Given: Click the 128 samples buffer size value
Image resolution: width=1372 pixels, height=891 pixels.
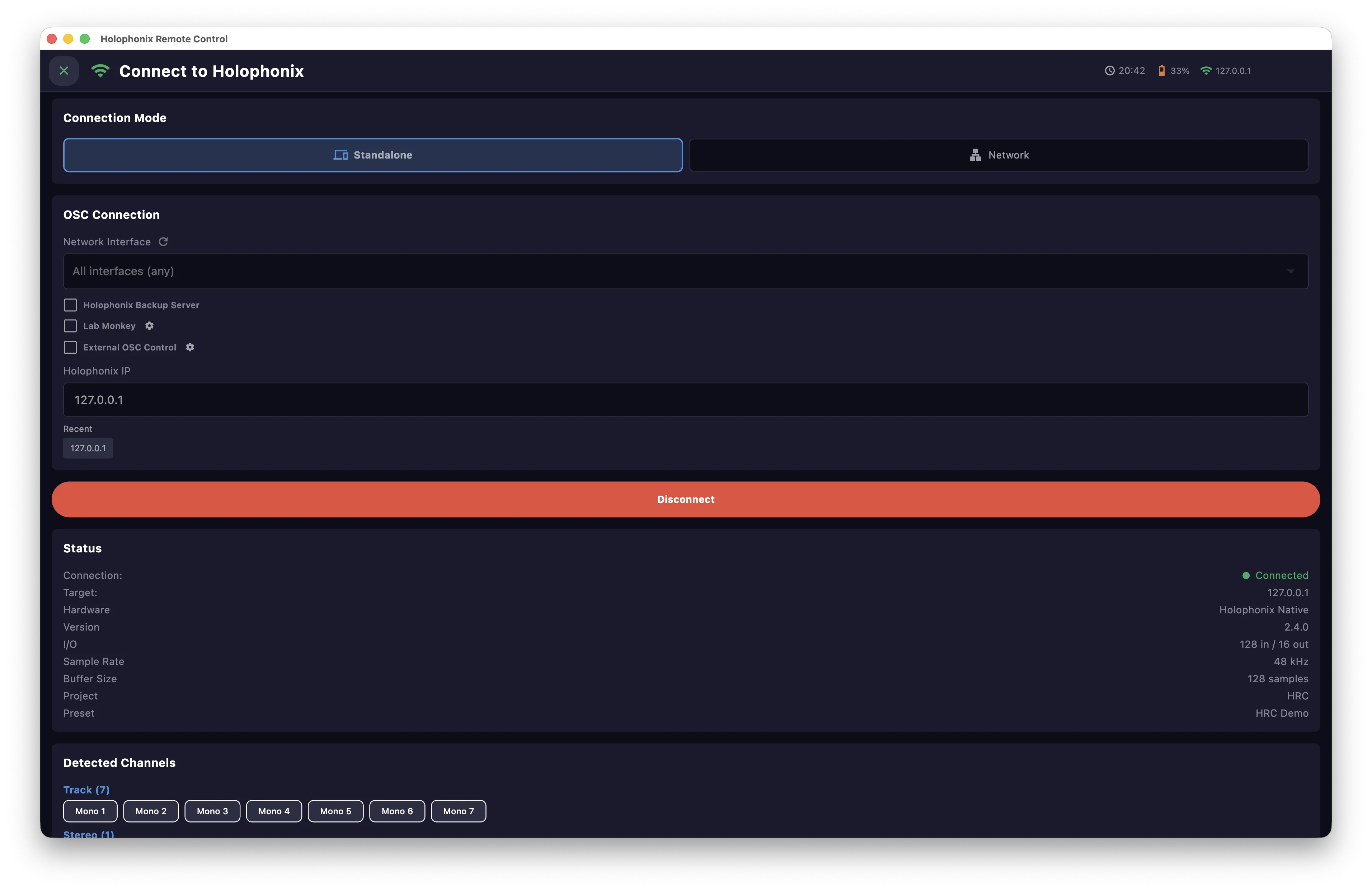Looking at the screenshot, I should pos(1277,679).
